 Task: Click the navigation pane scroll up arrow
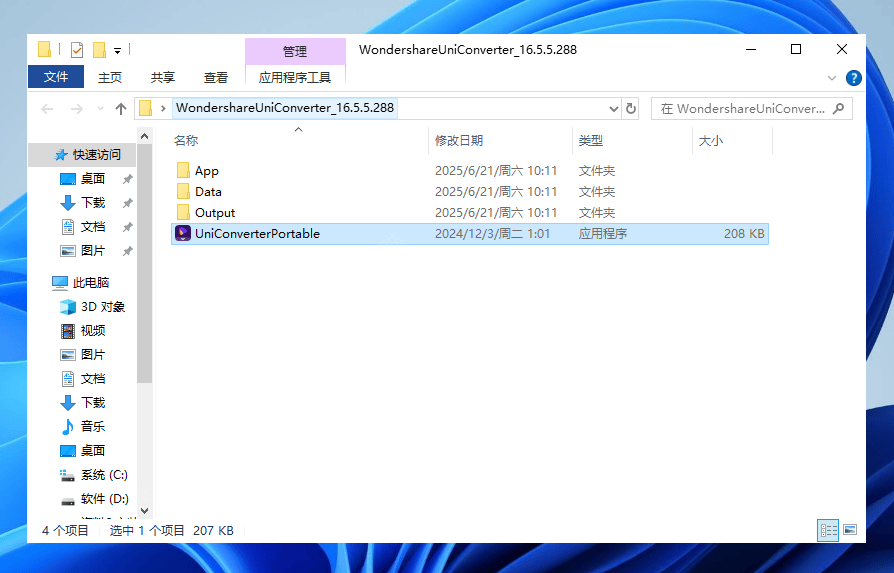tap(144, 136)
